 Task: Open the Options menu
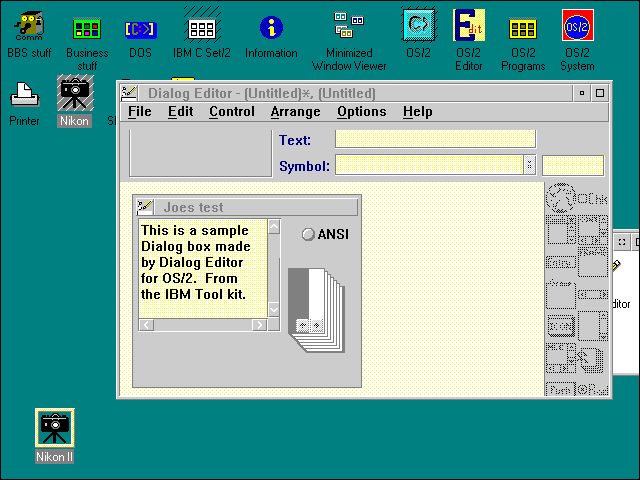pyautogui.click(x=362, y=111)
